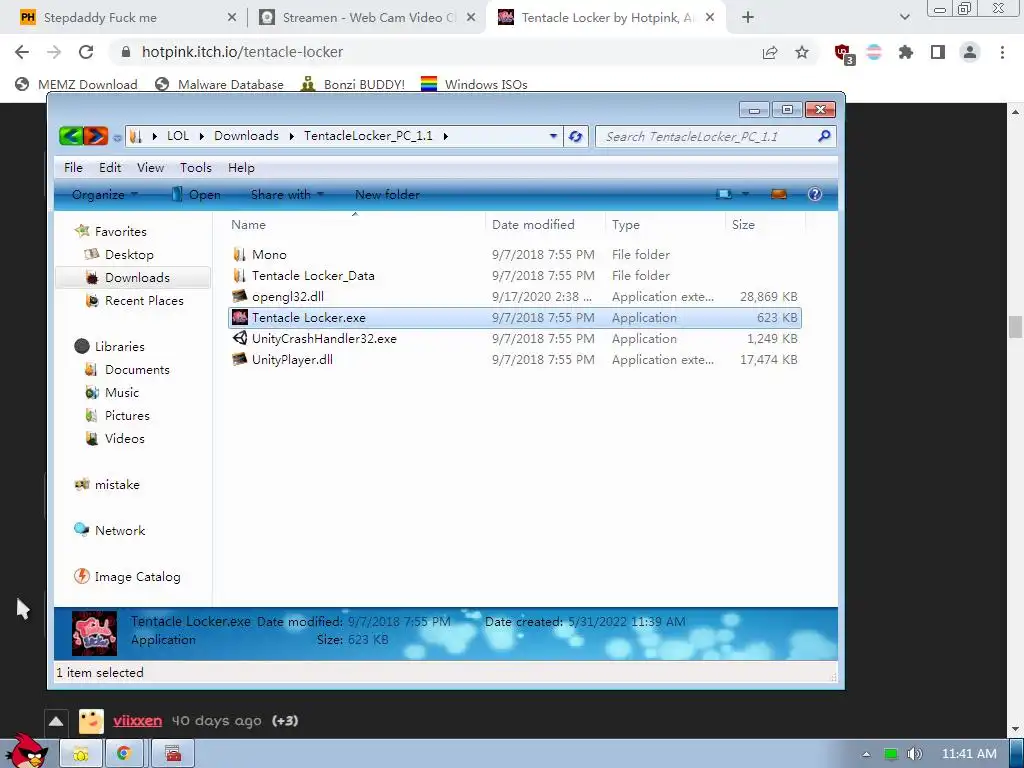Click the MEMZ Download bookmark
1024x768 pixels.
click(x=76, y=84)
